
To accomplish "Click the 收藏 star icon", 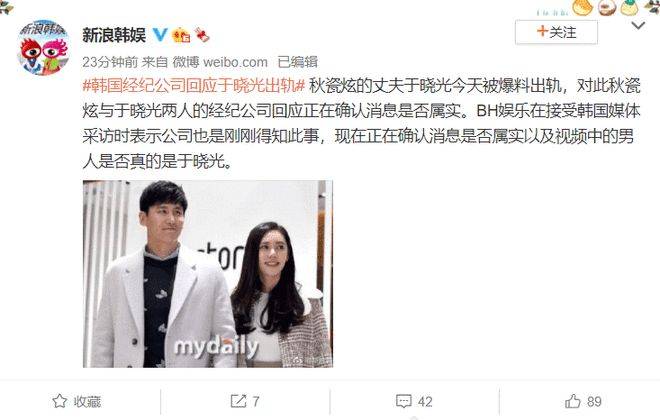I will (60, 401).
